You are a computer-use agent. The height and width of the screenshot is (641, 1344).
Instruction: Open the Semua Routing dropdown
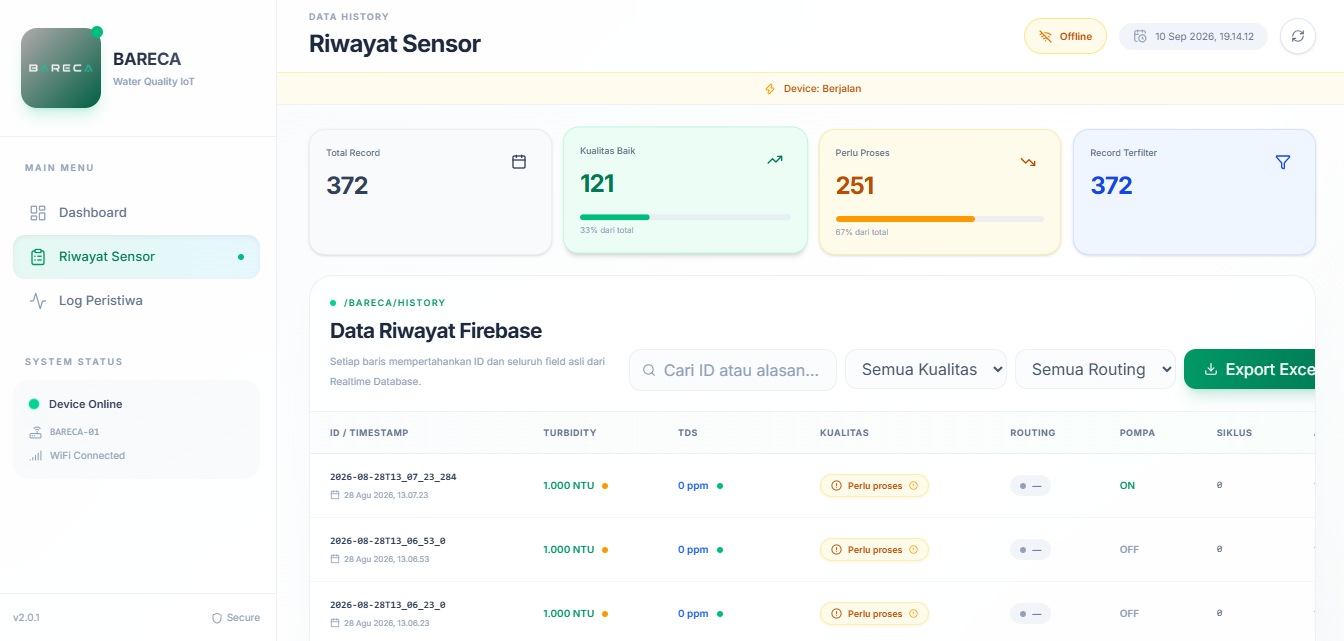(1096, 369)
